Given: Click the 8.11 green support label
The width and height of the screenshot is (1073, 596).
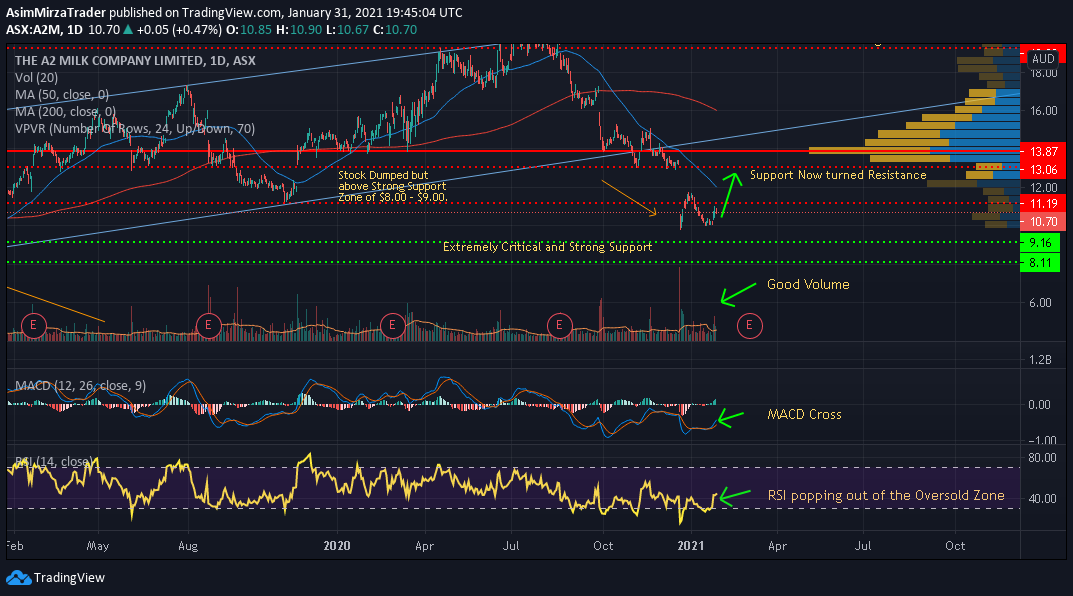Looking at the screenshot, I should pos(1040,262).
